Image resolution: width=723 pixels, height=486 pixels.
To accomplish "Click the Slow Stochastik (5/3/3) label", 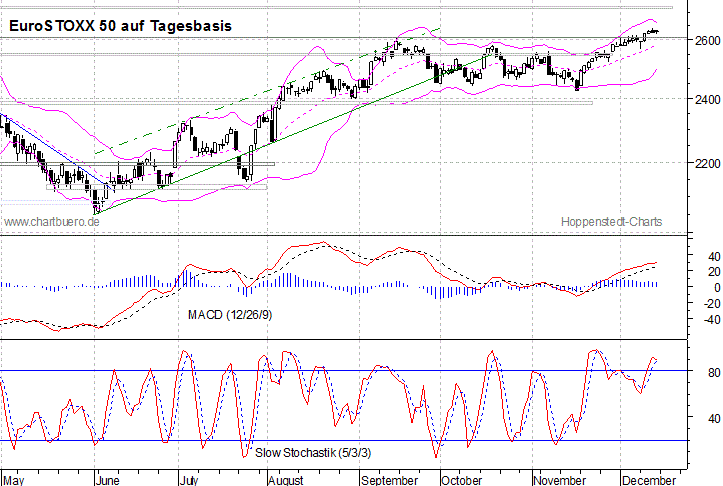I will pyautogui.click(x=313, y=452).
